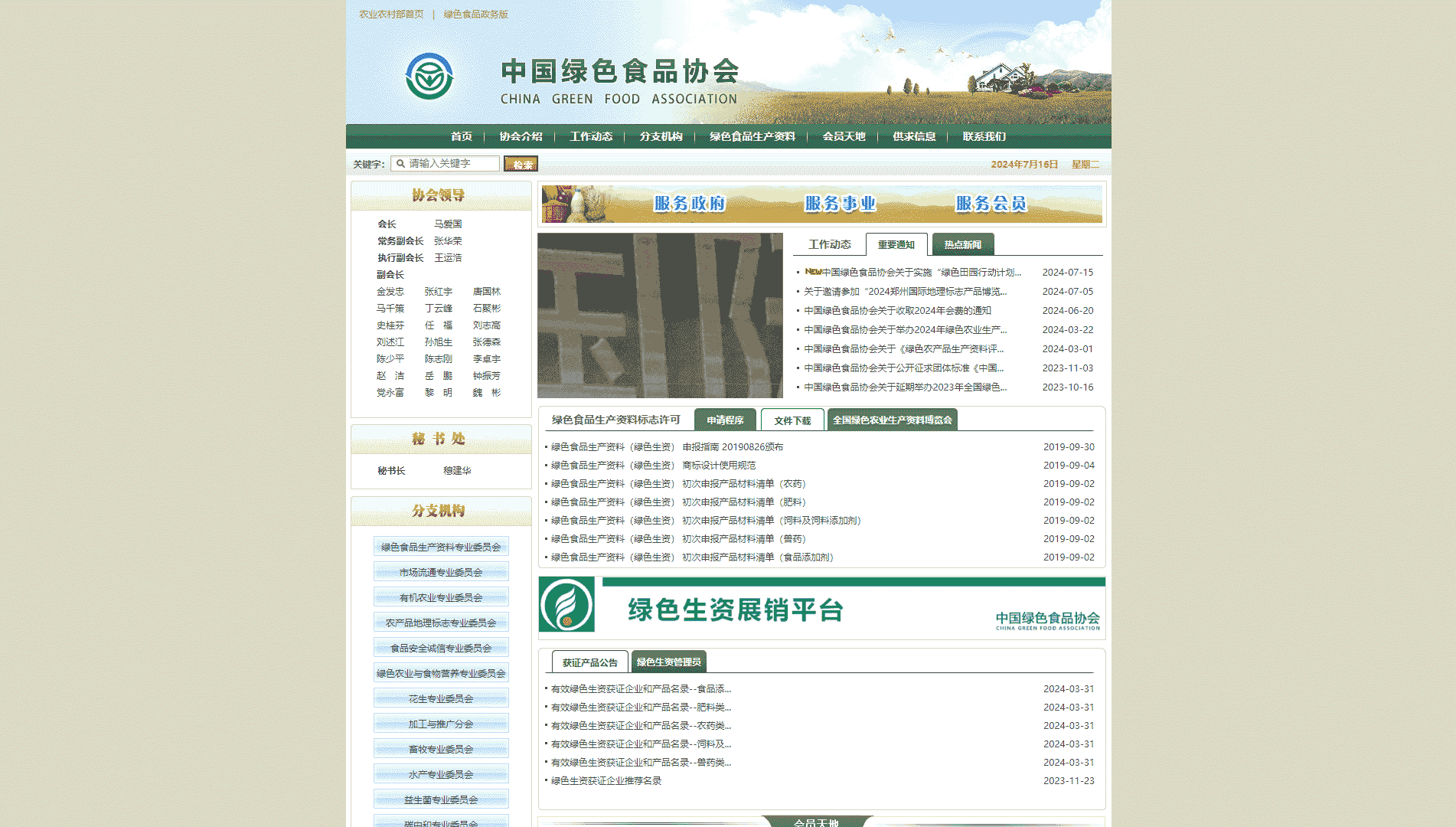Click the 益生菌专业委员会 button
This screenshot has width=1456, height=827.
pos(441,799)
